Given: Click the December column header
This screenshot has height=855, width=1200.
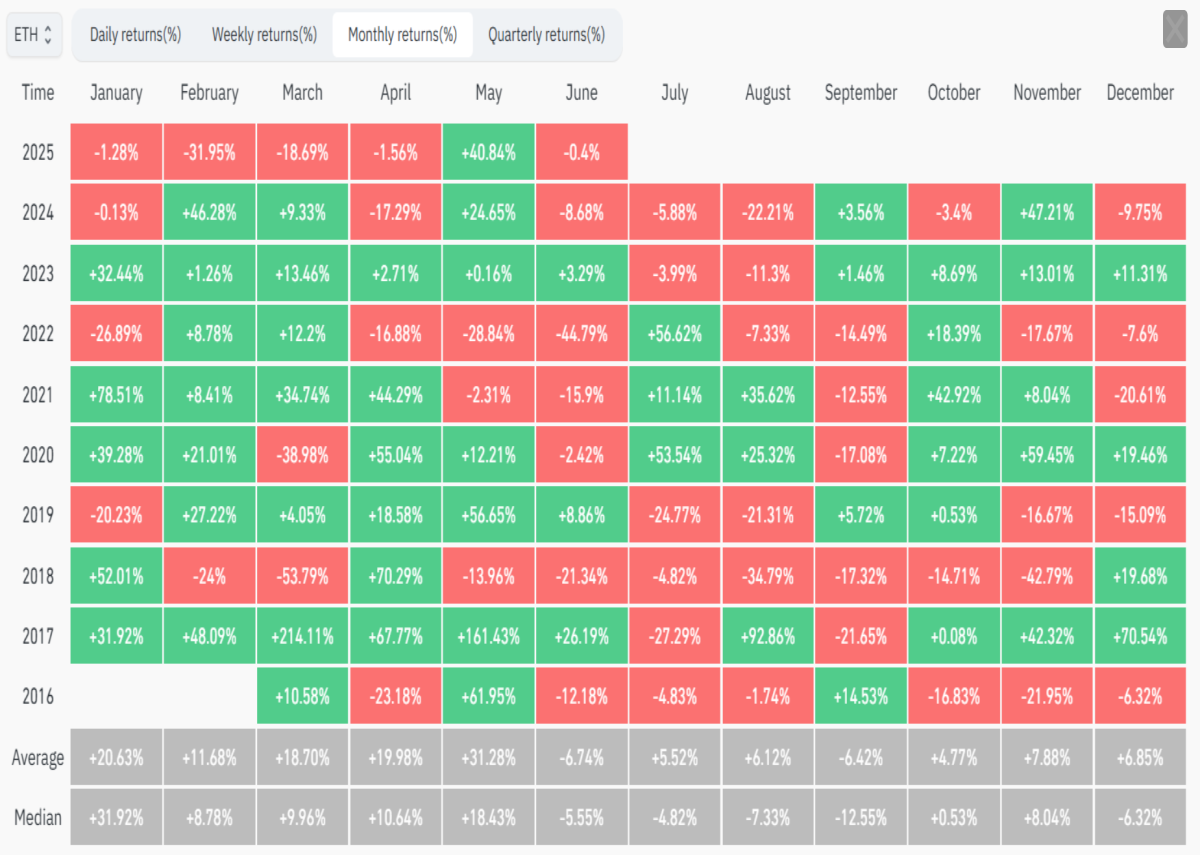Looking at the screenshot, I should [x=1140, y=93].
